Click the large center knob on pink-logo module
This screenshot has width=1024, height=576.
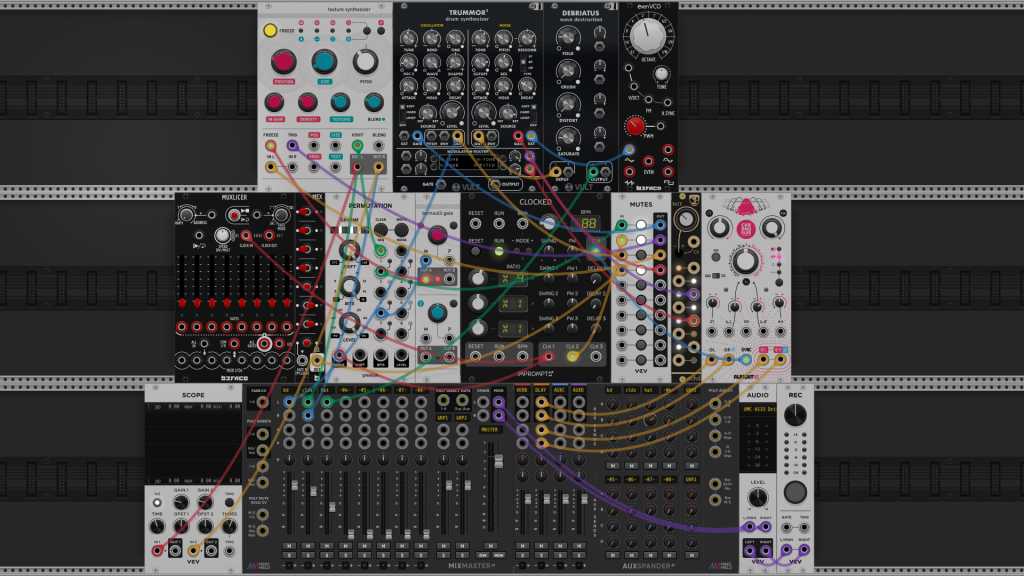point(745,261)
